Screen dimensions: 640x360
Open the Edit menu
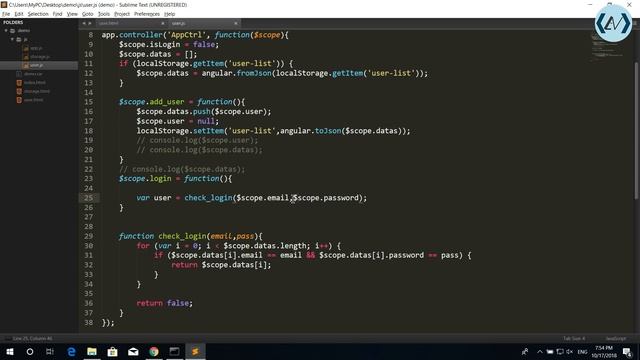(19, 14)
